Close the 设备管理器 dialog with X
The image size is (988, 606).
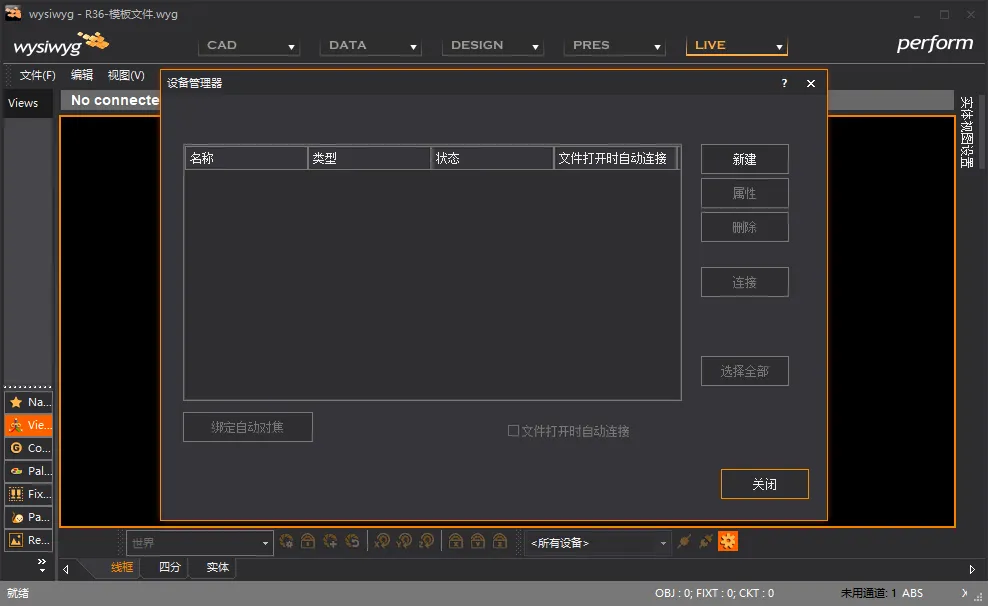point(811,83)
